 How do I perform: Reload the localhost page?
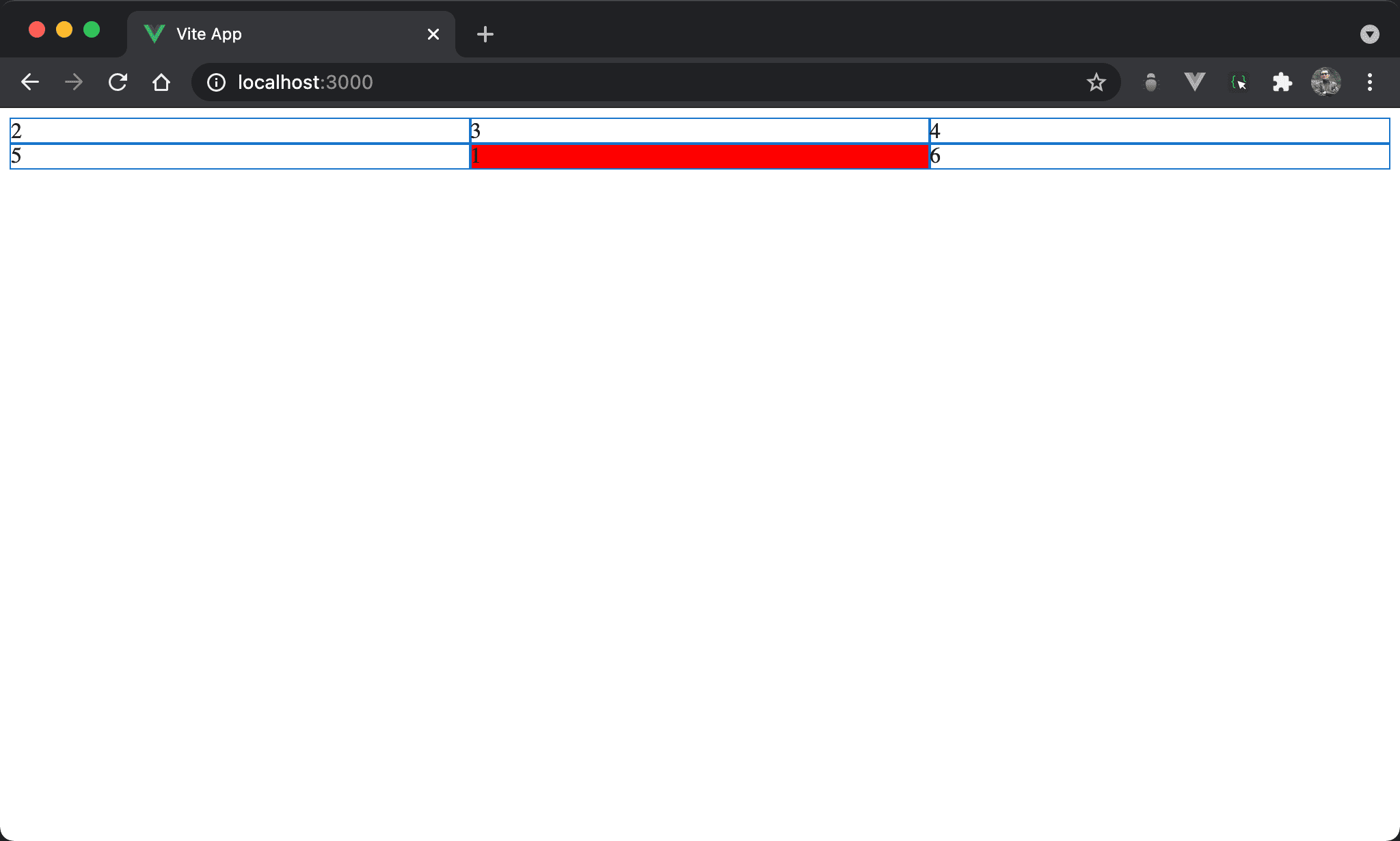pos(118,82)
